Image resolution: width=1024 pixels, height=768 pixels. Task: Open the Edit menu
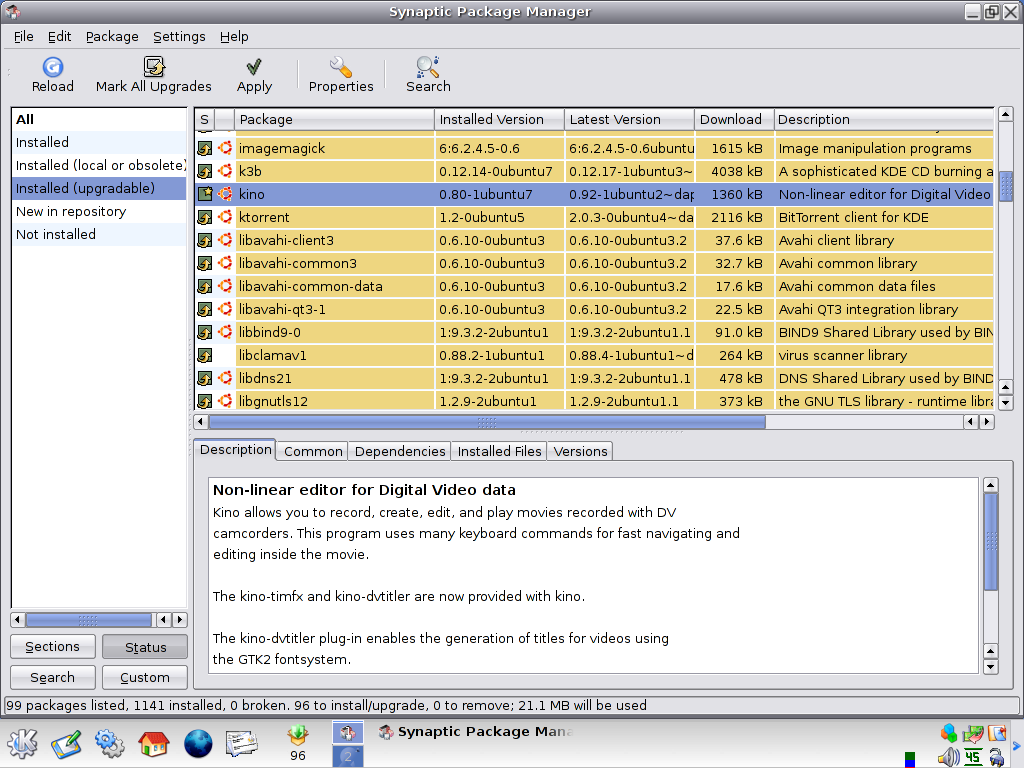click(59, 37)
